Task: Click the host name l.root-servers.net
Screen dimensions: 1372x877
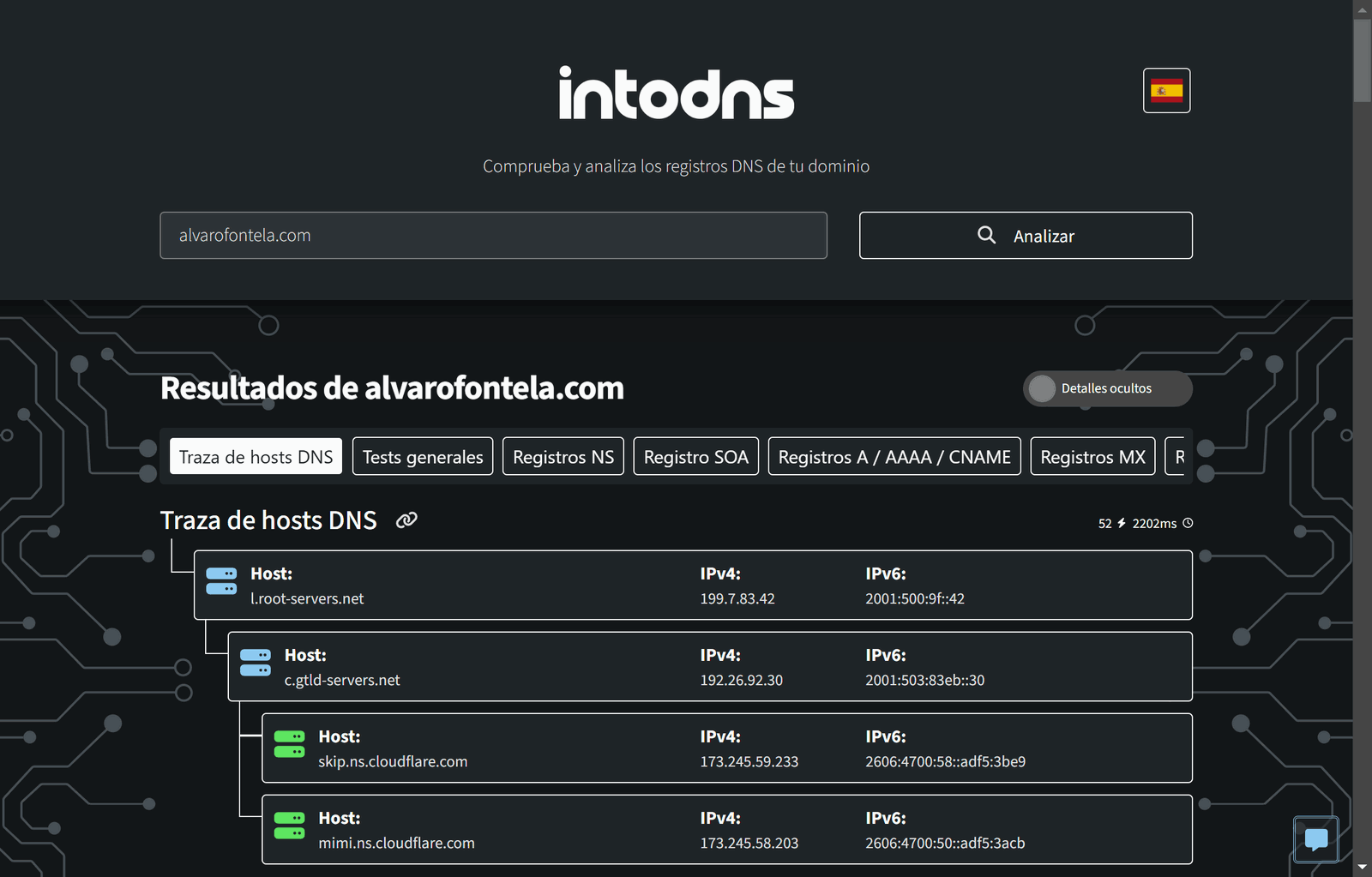Action: click(x=307, y=598)
